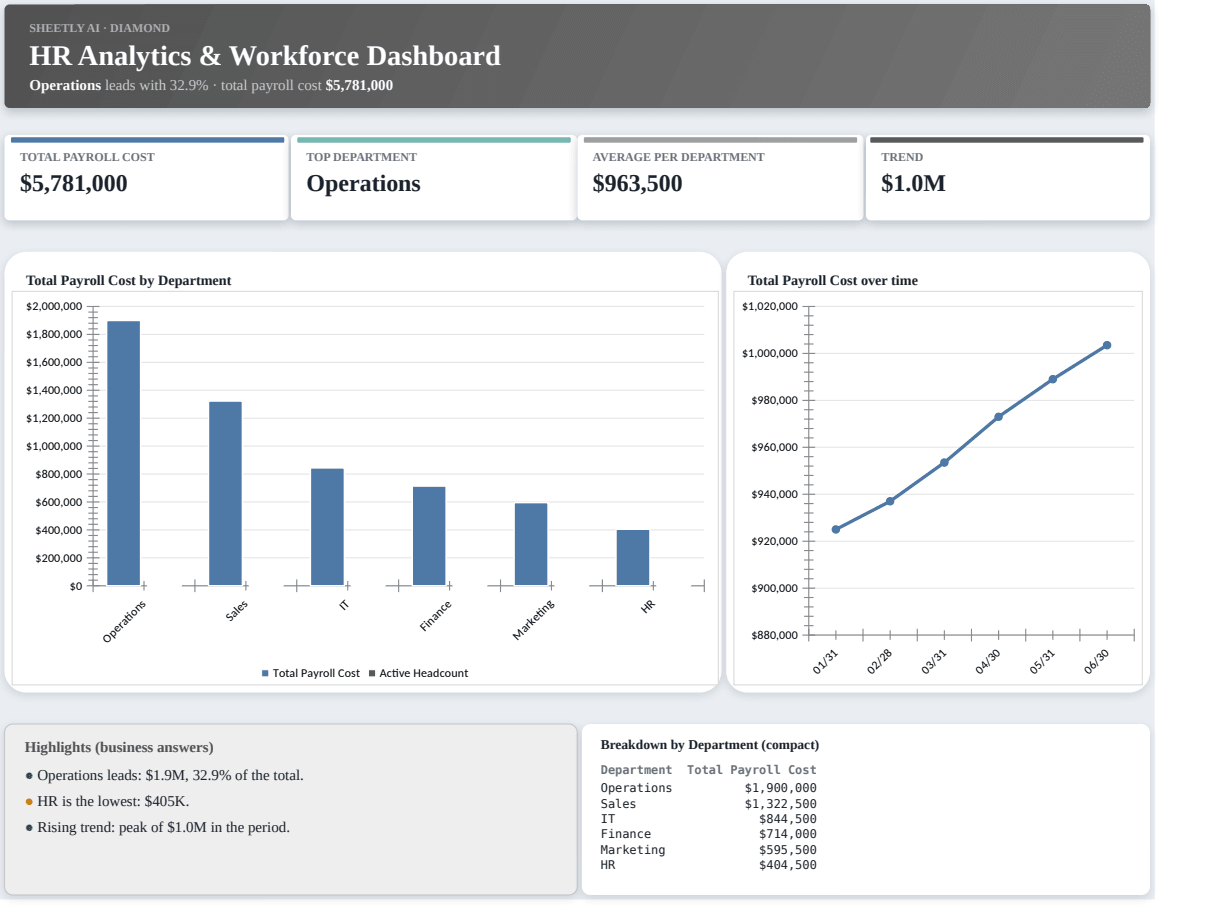Select the 05/31 data point on line chart
The height and width of the screenshot is (922, 1227).
tap(1053, 379)
